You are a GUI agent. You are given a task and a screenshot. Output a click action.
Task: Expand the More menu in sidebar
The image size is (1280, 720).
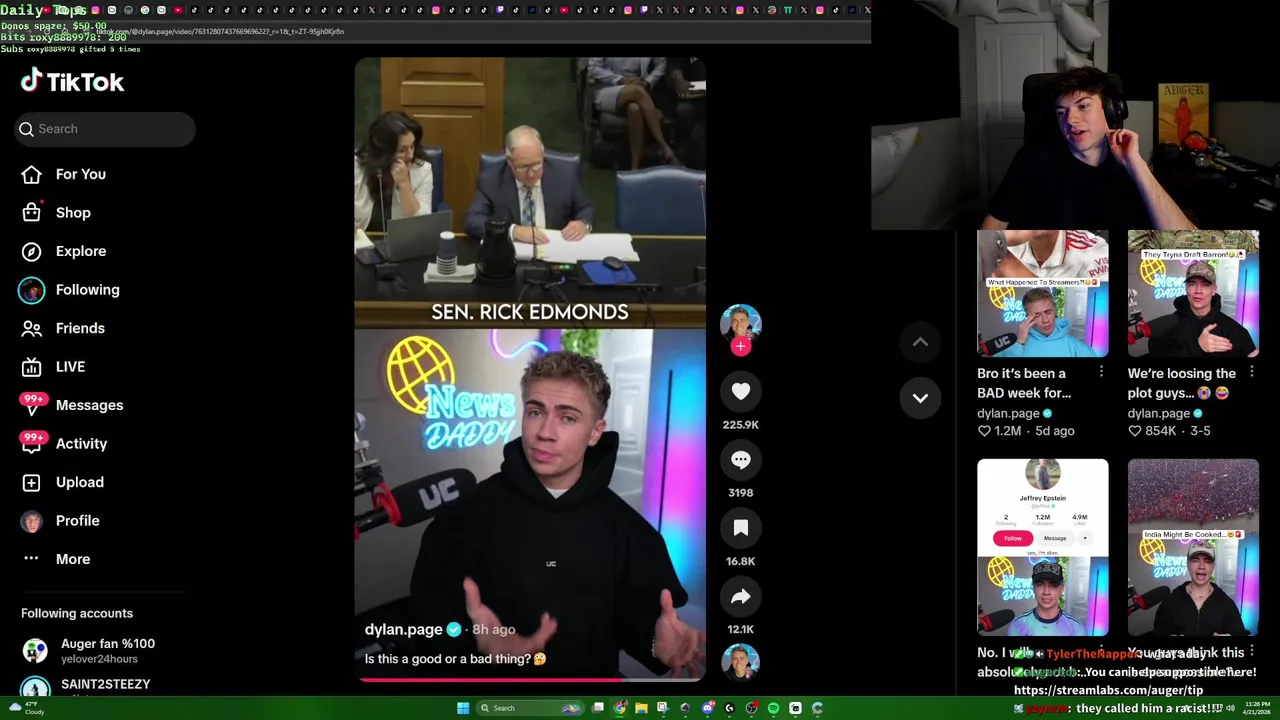point(72,559)
